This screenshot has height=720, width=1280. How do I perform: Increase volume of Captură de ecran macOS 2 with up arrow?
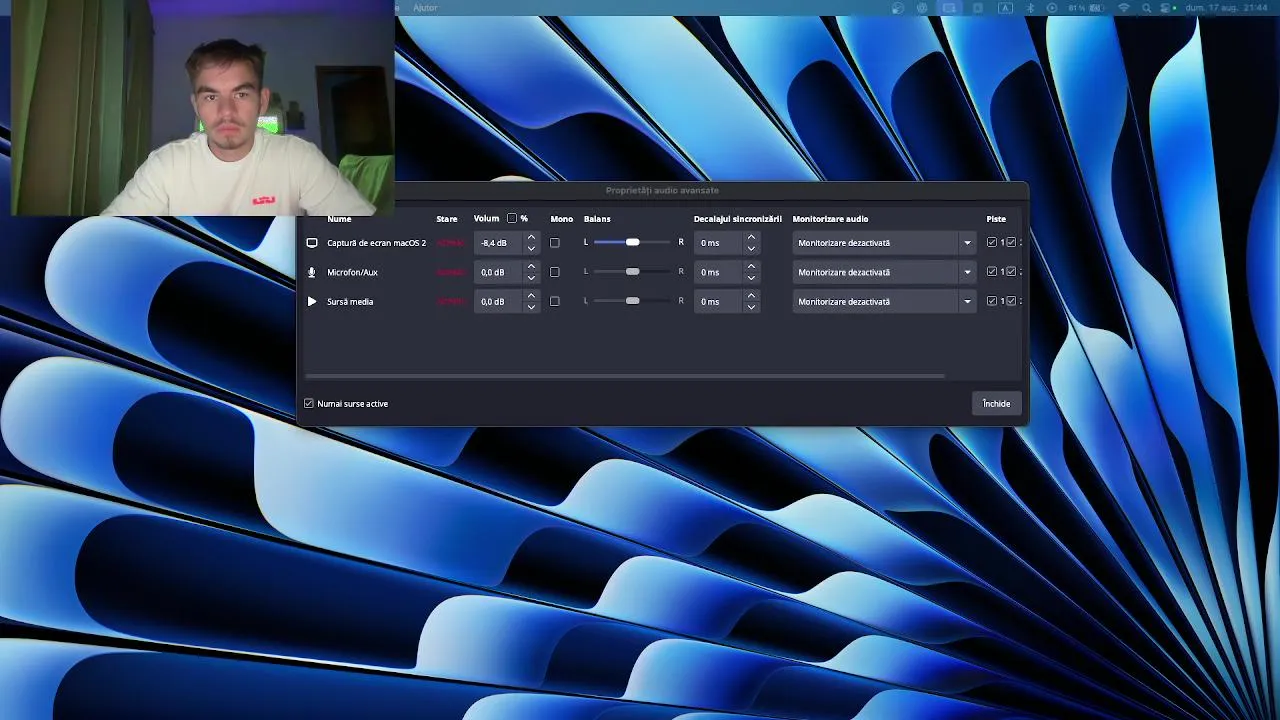coord(531,238)
